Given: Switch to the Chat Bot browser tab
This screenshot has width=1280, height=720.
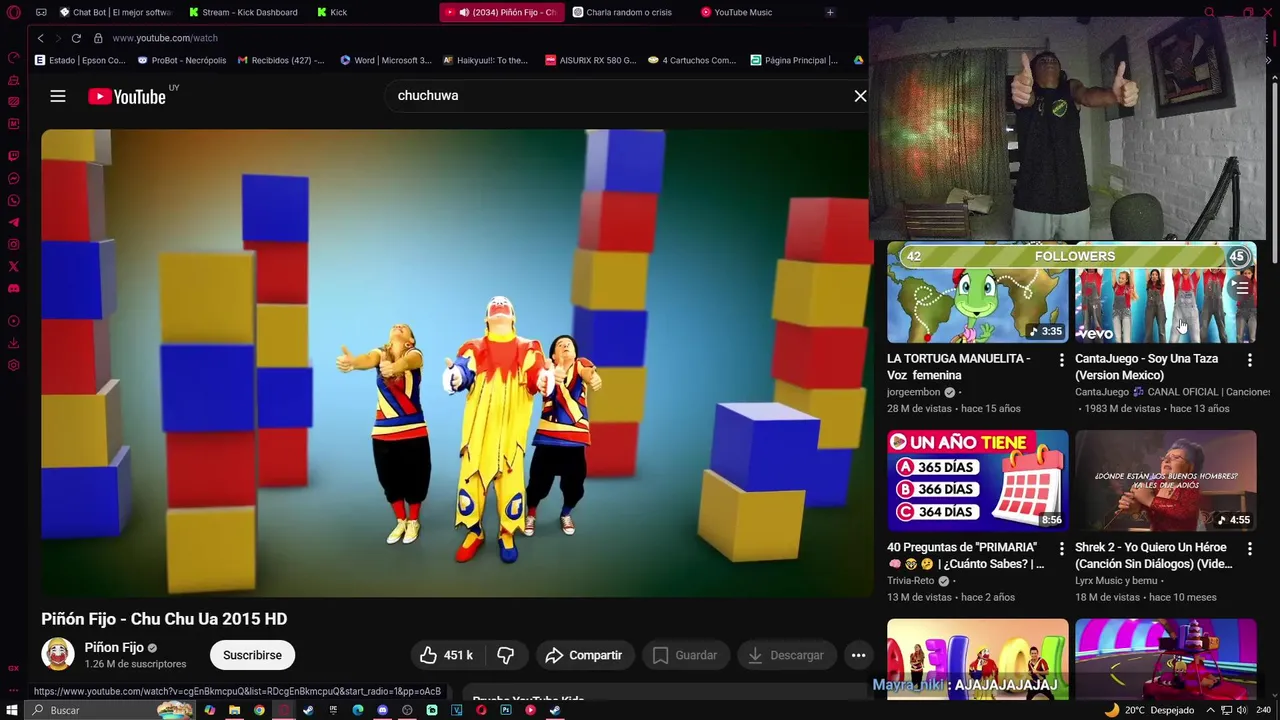Looking at the screenshot, I should point(116,12).
